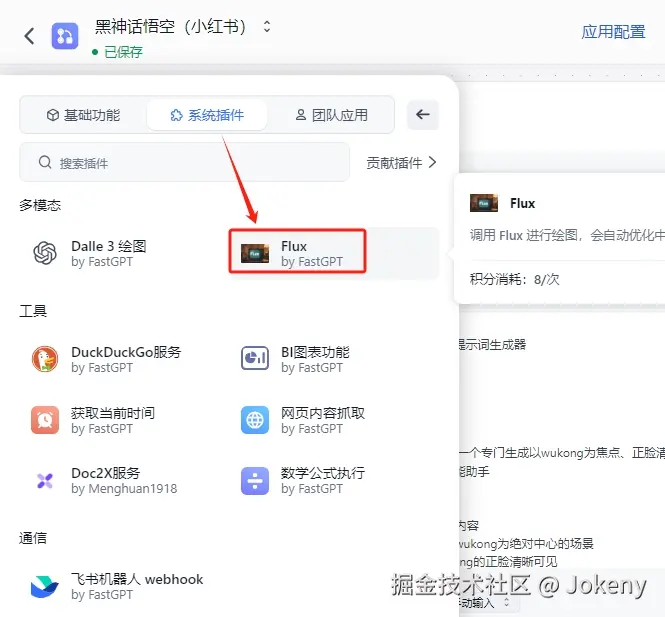Go back using the top-left arrow
Viewport: 665px width, 617px height.
click(29, 36)
